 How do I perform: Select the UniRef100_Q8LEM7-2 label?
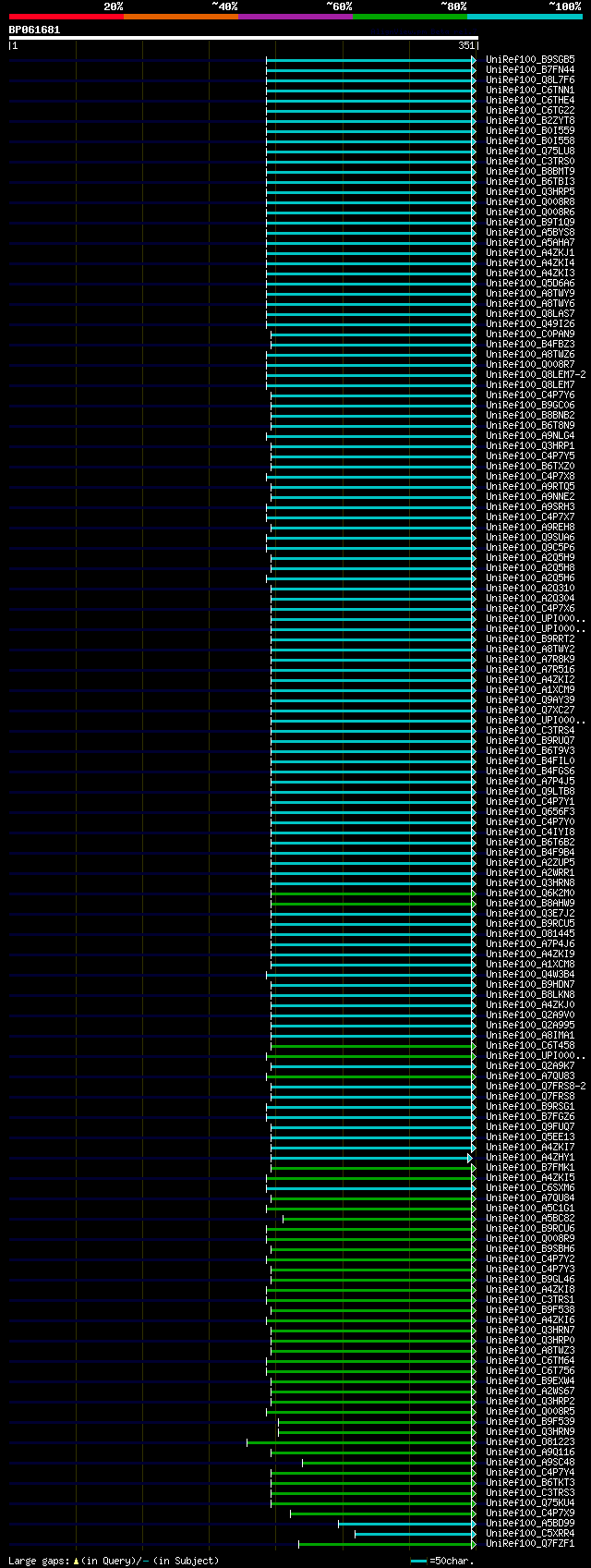click(536, 375)
